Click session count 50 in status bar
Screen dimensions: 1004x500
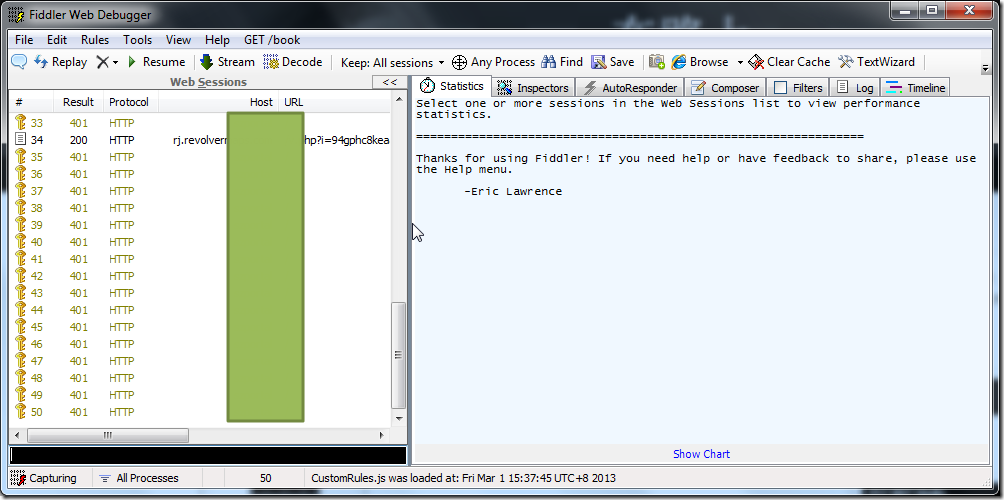[x=265, y=478]
